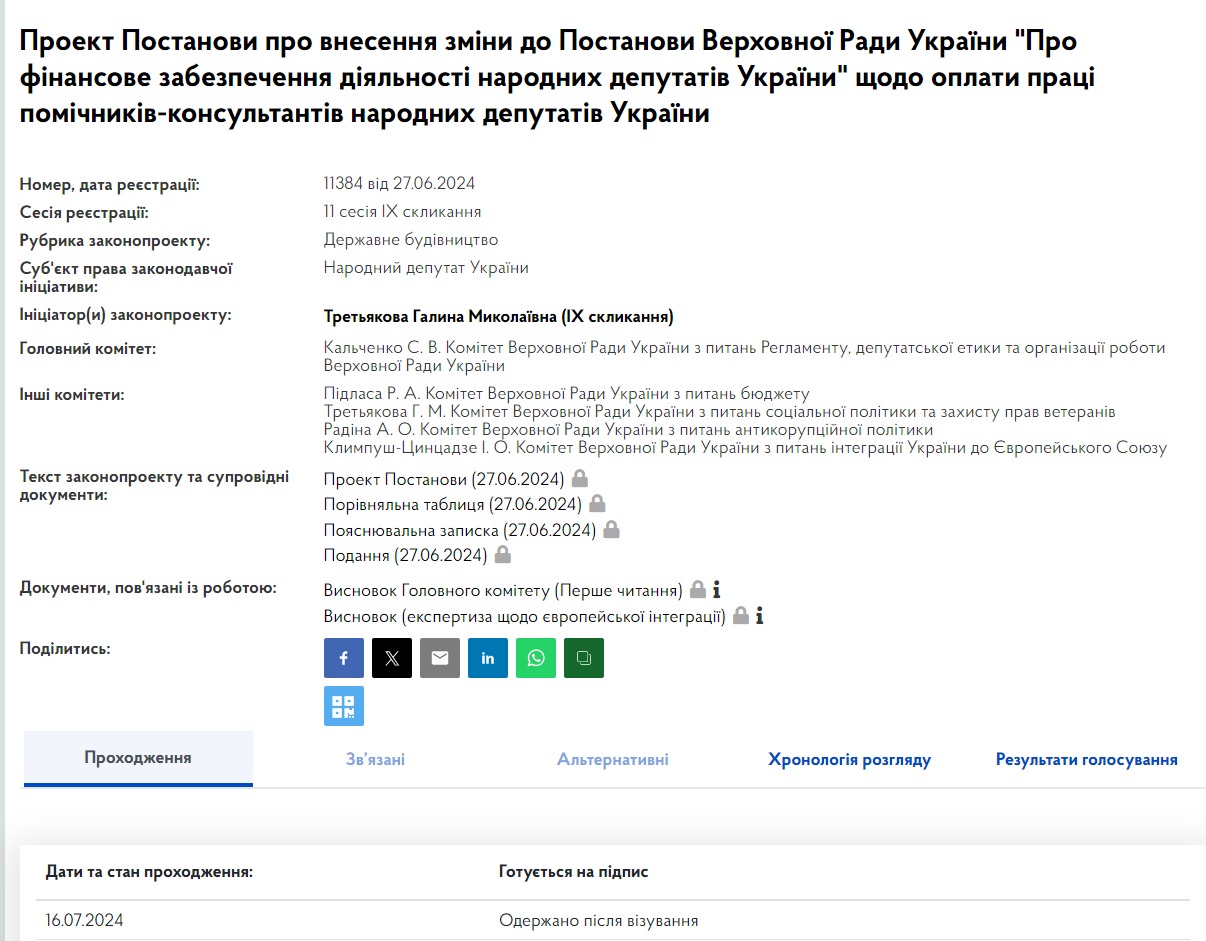This screenshot has width=1206, height=941.
Task: Copy the link with the copy icon
Action: pyautogui.click(x=584, y=658)
